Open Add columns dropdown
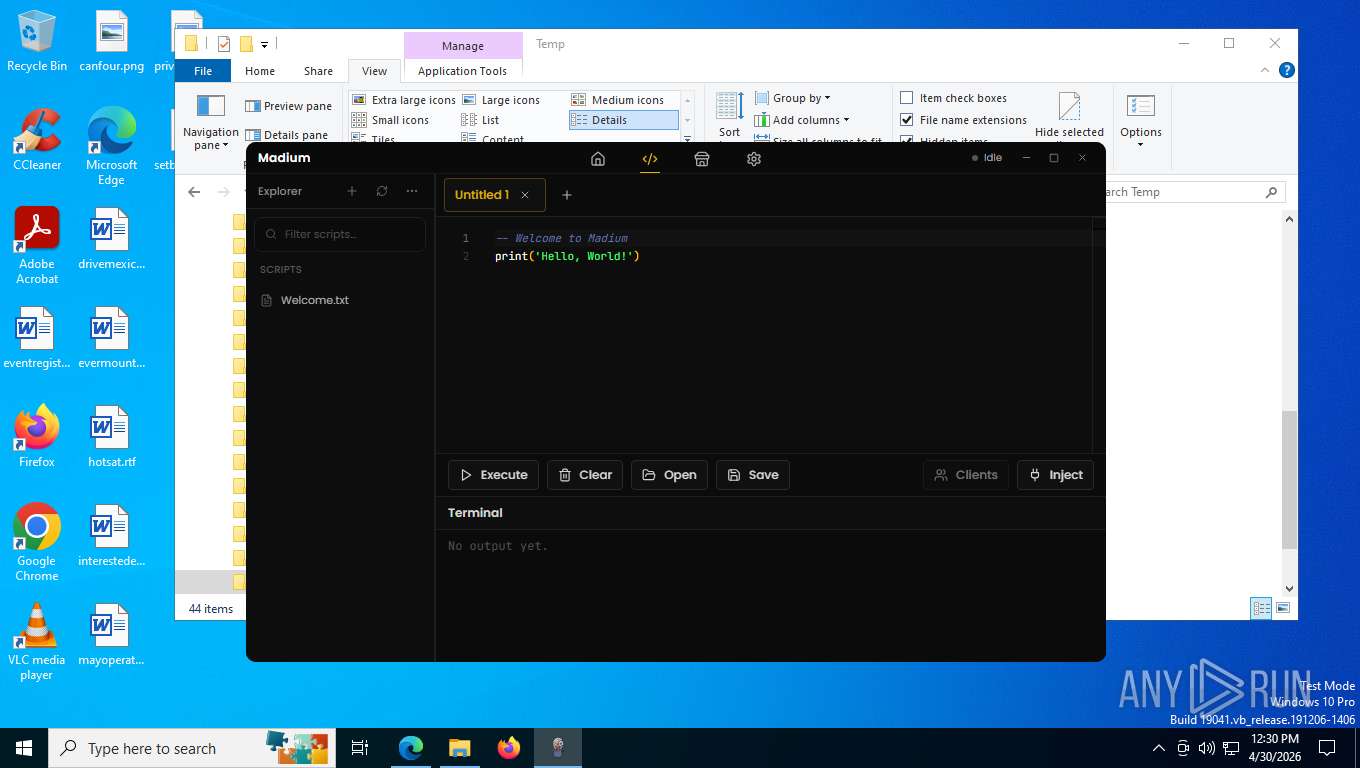The height and width of the screenshot is (768, 1360). tap(802, 120)
